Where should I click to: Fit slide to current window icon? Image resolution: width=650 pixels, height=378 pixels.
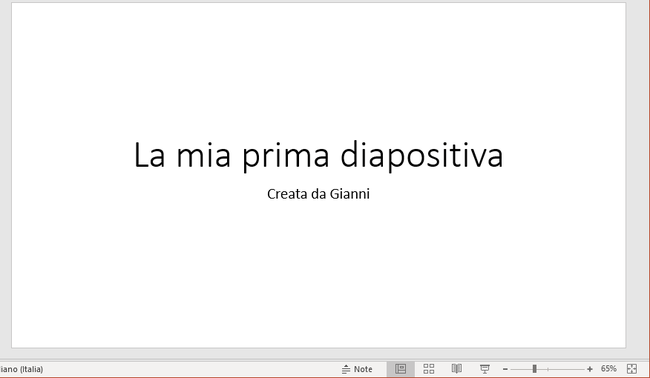coord(632,369)
